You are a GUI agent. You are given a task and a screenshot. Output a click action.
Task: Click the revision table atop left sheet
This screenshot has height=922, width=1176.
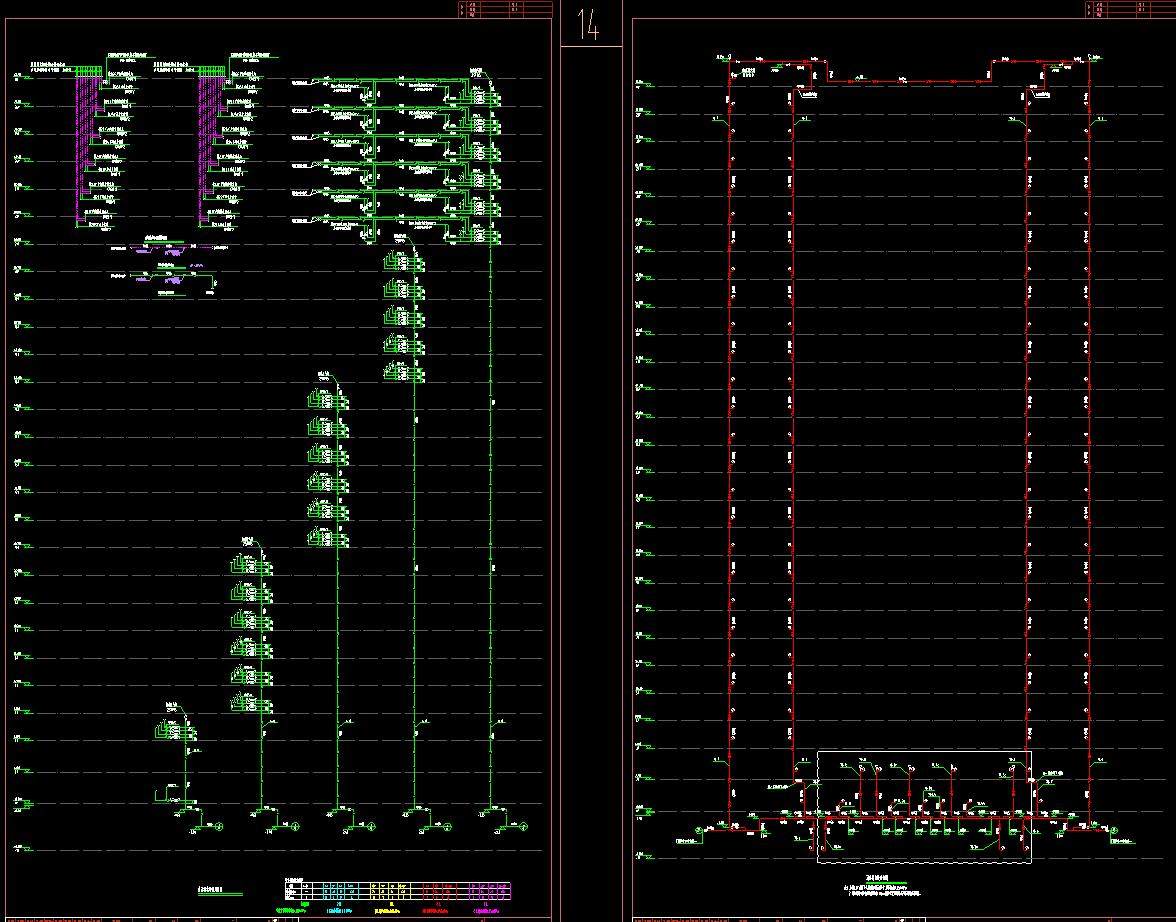tap(504, 10)
